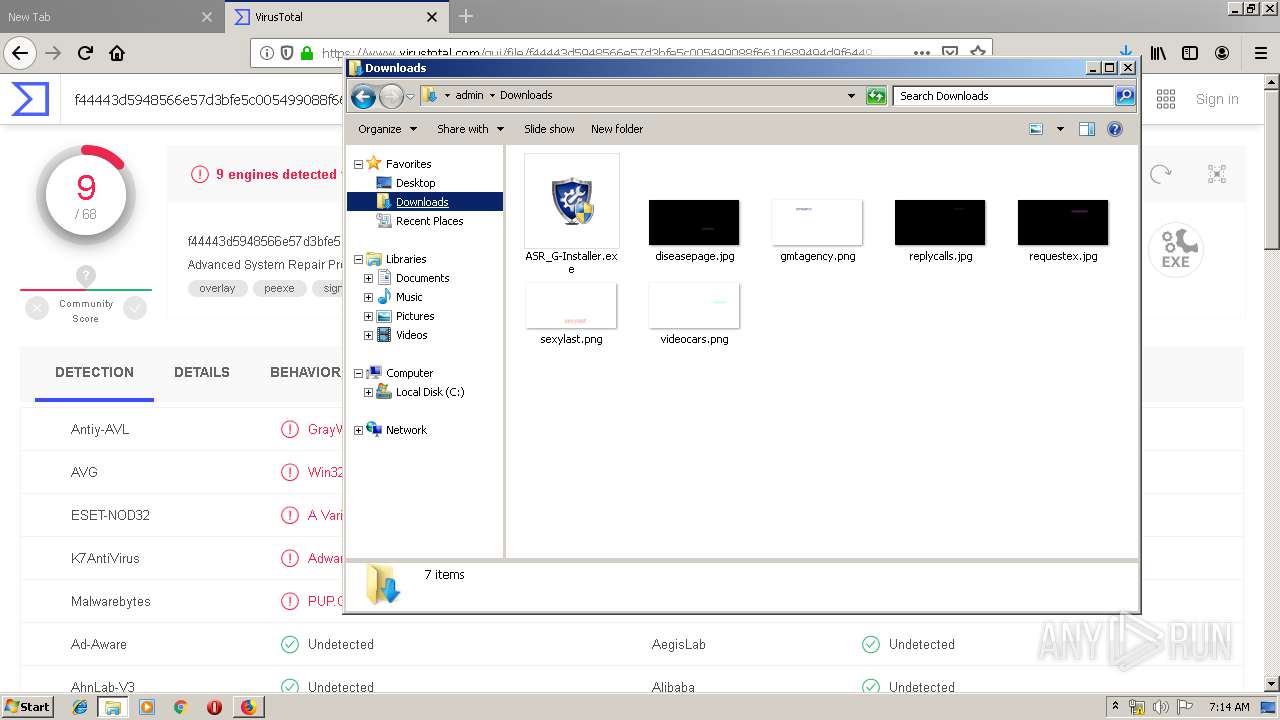Switch to New Tab browser tab
This screenshot has height=720, width=1280.
coord(110,17)
